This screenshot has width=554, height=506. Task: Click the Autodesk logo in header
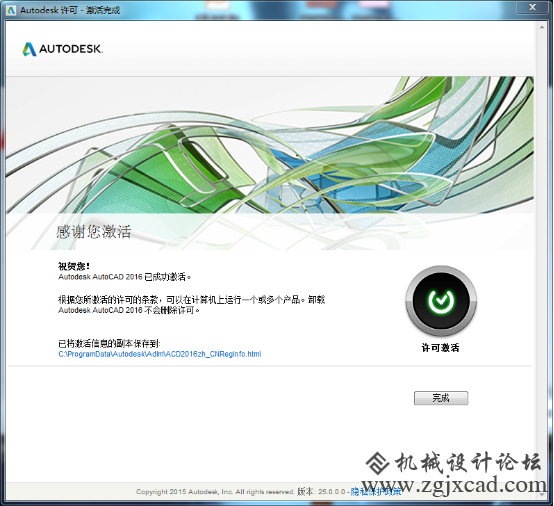[x=63, y=49]
